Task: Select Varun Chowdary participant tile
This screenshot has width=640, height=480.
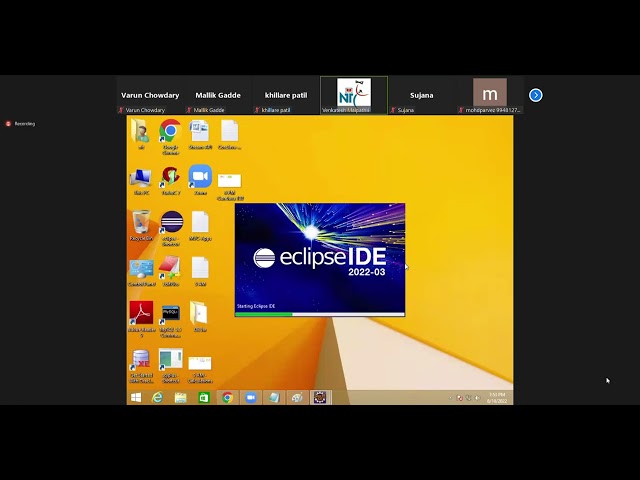Action: click(150, 95)
